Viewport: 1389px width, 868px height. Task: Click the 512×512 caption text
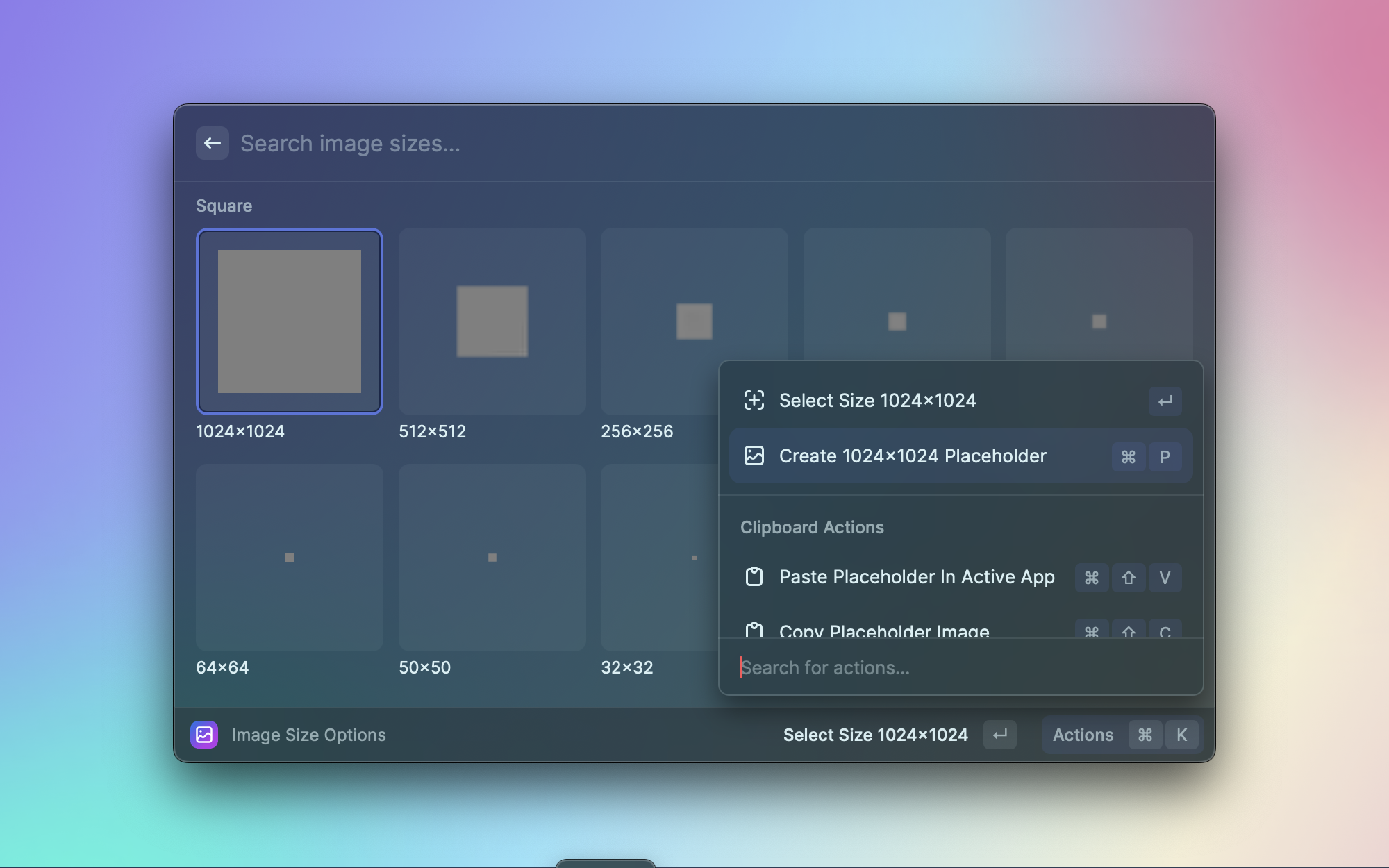coord(432,431)
